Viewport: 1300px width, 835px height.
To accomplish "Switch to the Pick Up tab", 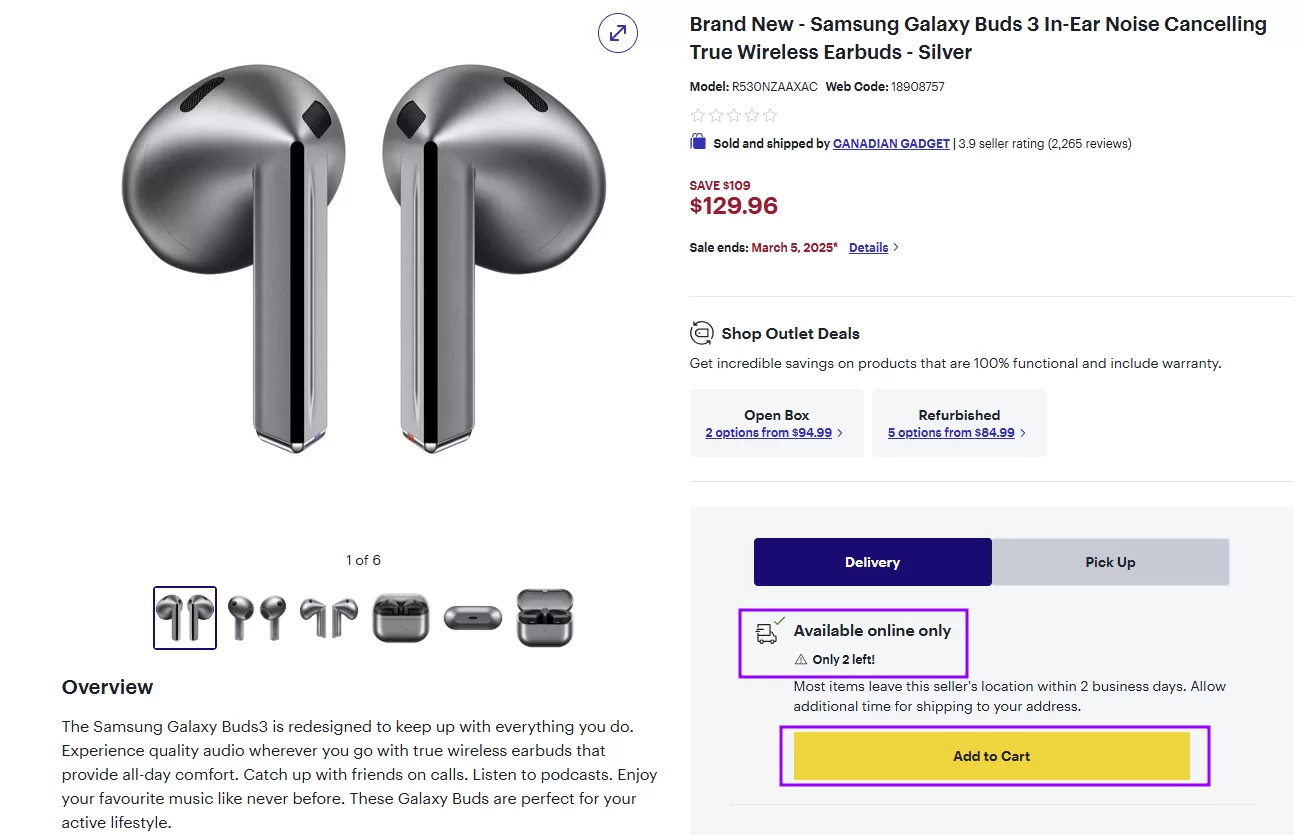I will (1110, 562).
